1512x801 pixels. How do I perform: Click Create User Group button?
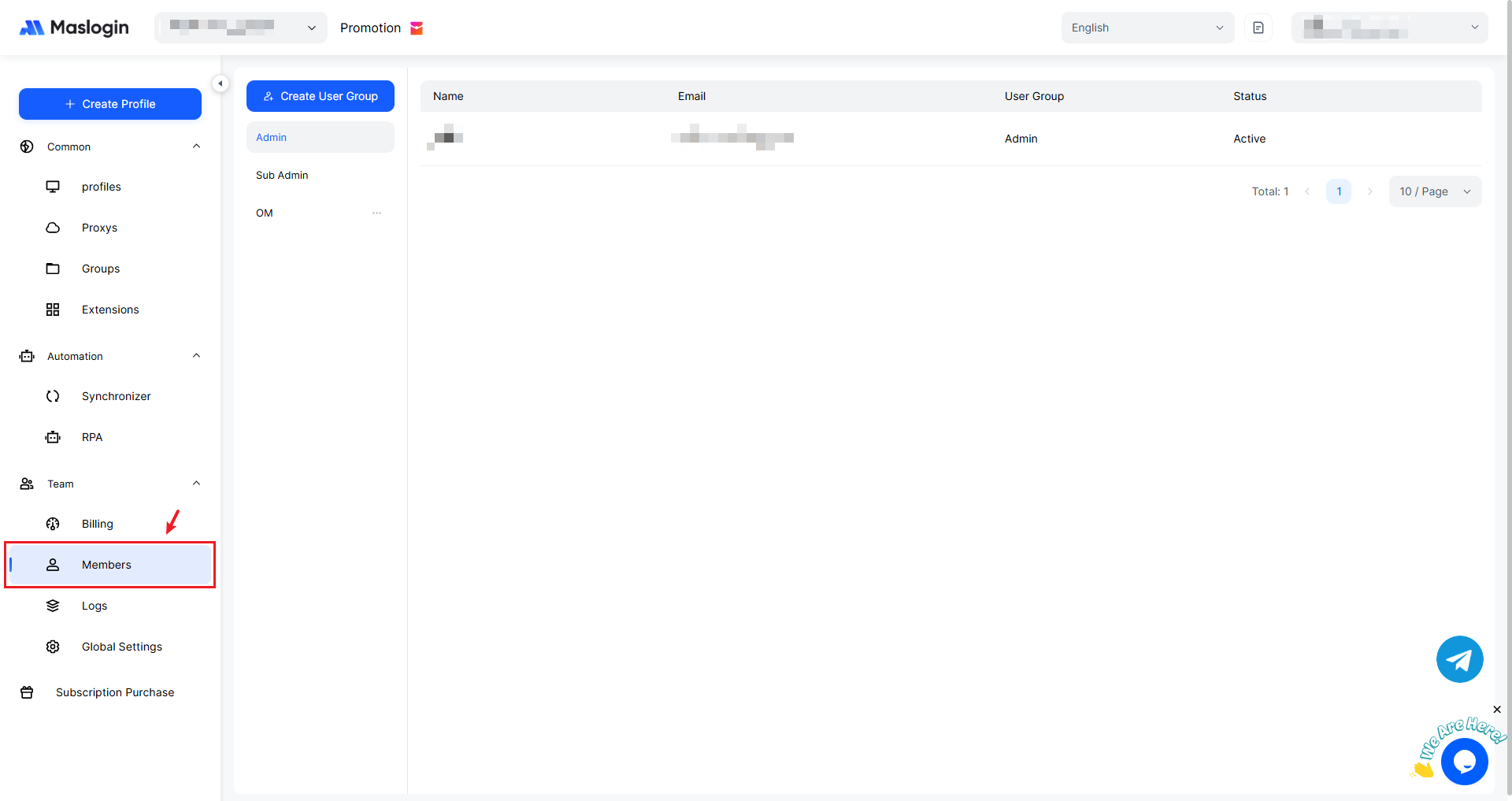321,96
